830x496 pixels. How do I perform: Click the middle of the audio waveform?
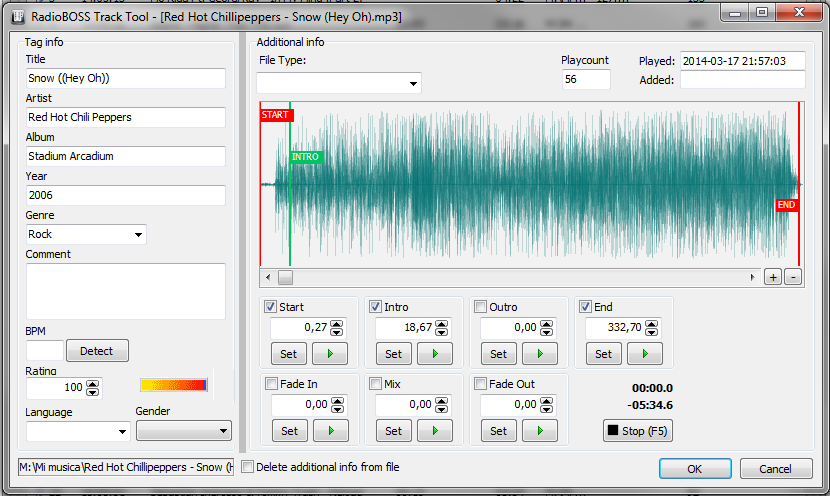pyautogui.click(x=531, y=184)
